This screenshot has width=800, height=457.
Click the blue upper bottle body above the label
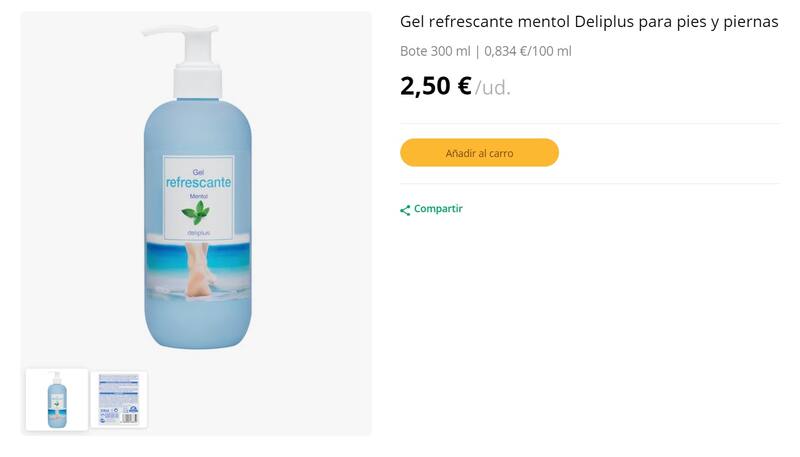198,125
